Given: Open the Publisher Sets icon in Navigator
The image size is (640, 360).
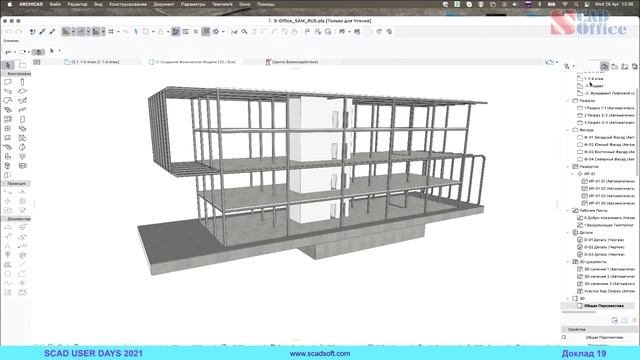Looking at the screenshot, I should pyautogui.click(x=634, y=66).
